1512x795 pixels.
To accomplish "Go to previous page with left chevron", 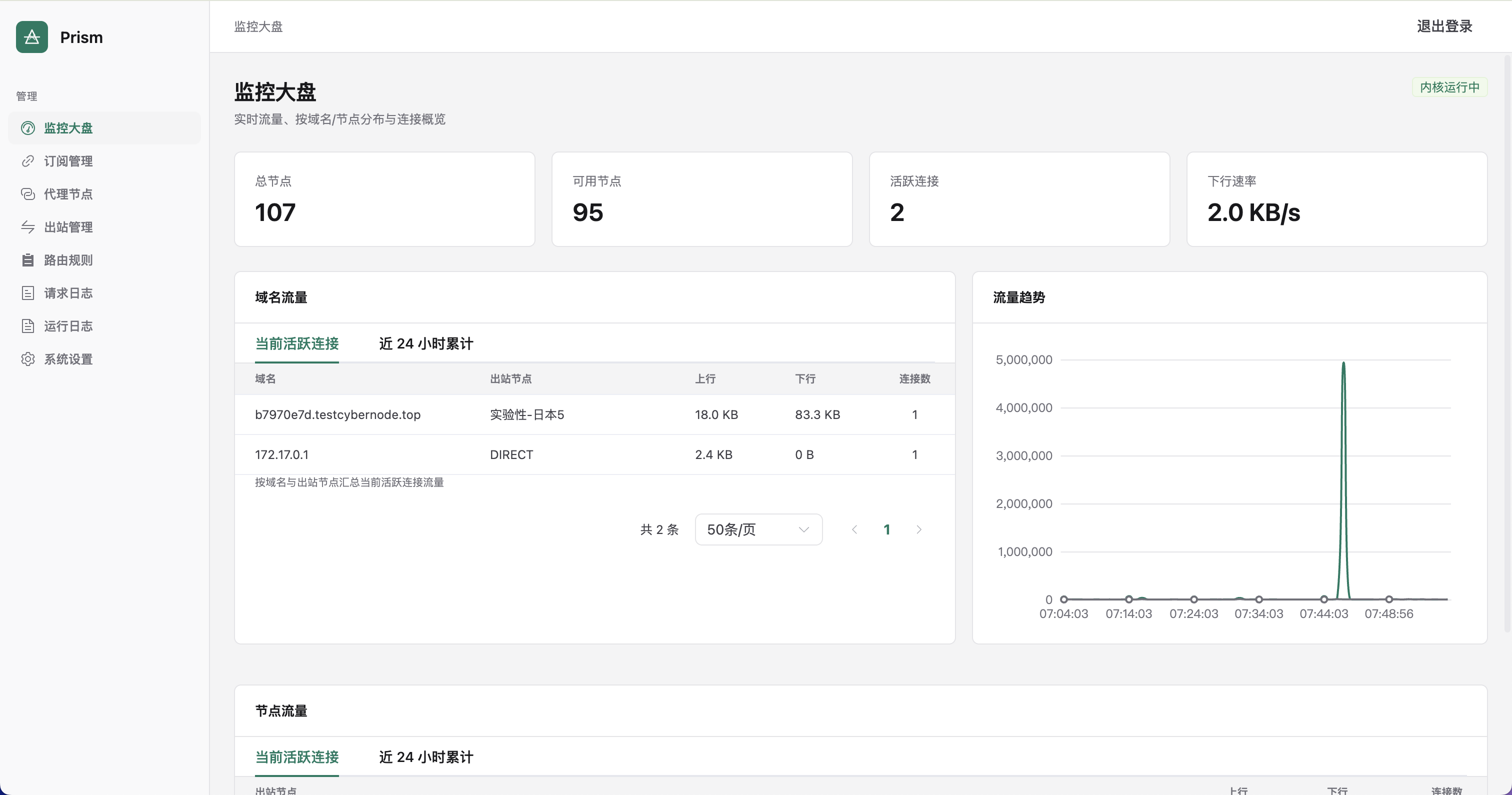I will [x=854, y=529].
